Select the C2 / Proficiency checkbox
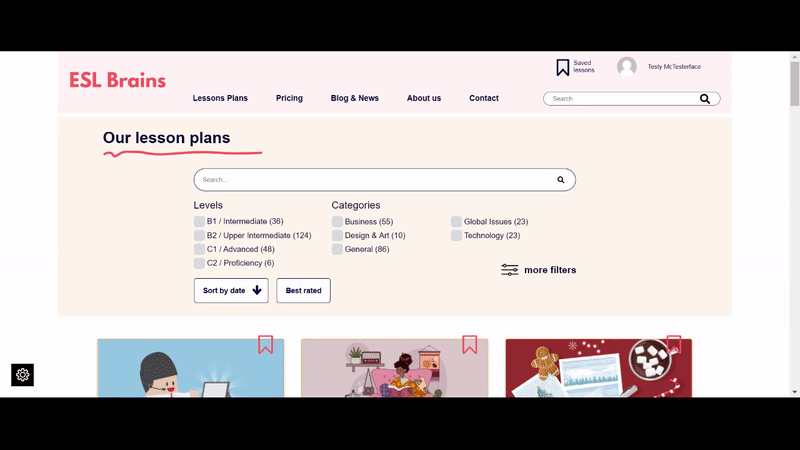The width and height of the screenshot is (800, 450). coord(200,264)
